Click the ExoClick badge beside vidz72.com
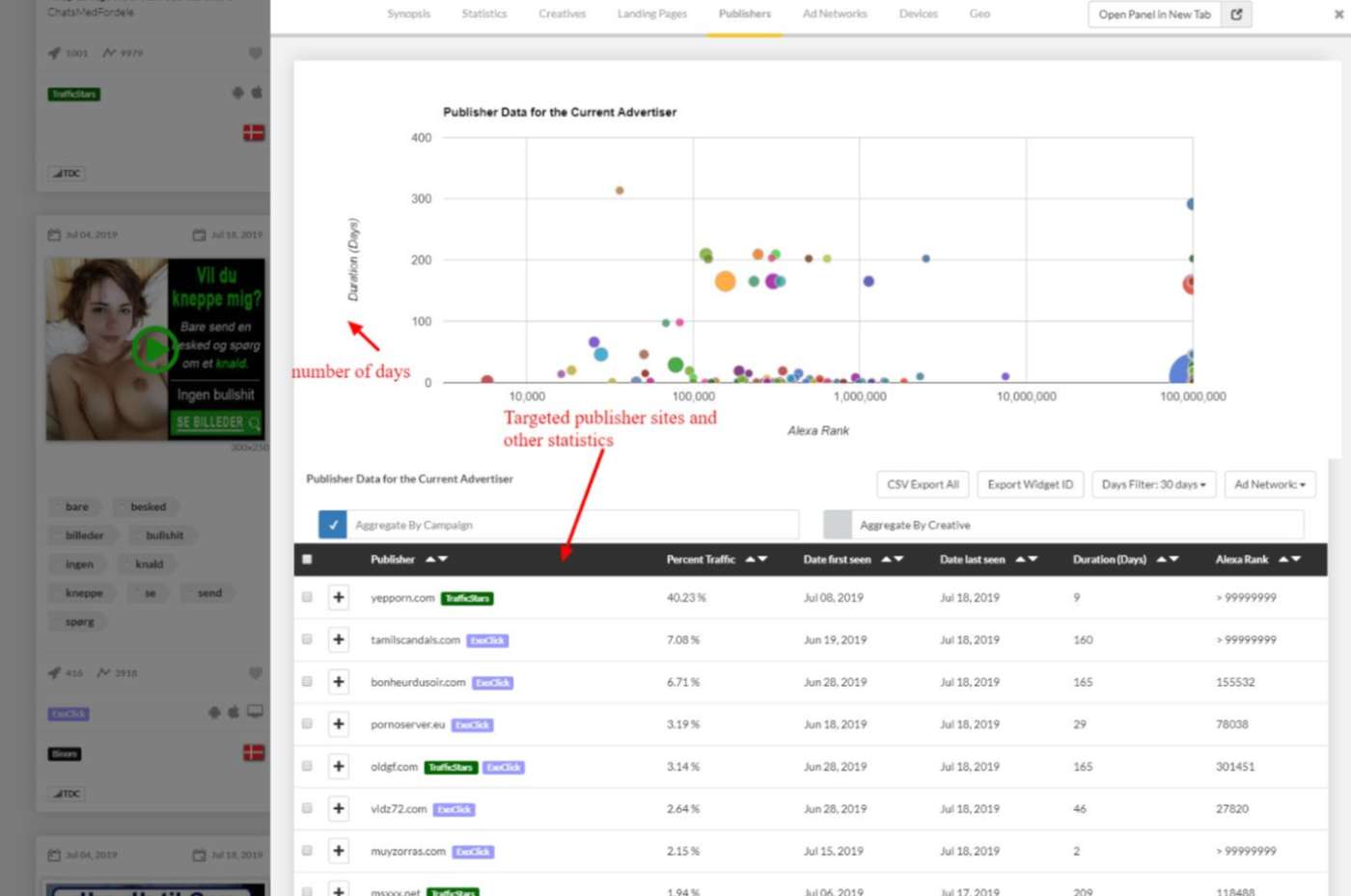The height and width of the screenshot is (896, 1351). point(454,810)
